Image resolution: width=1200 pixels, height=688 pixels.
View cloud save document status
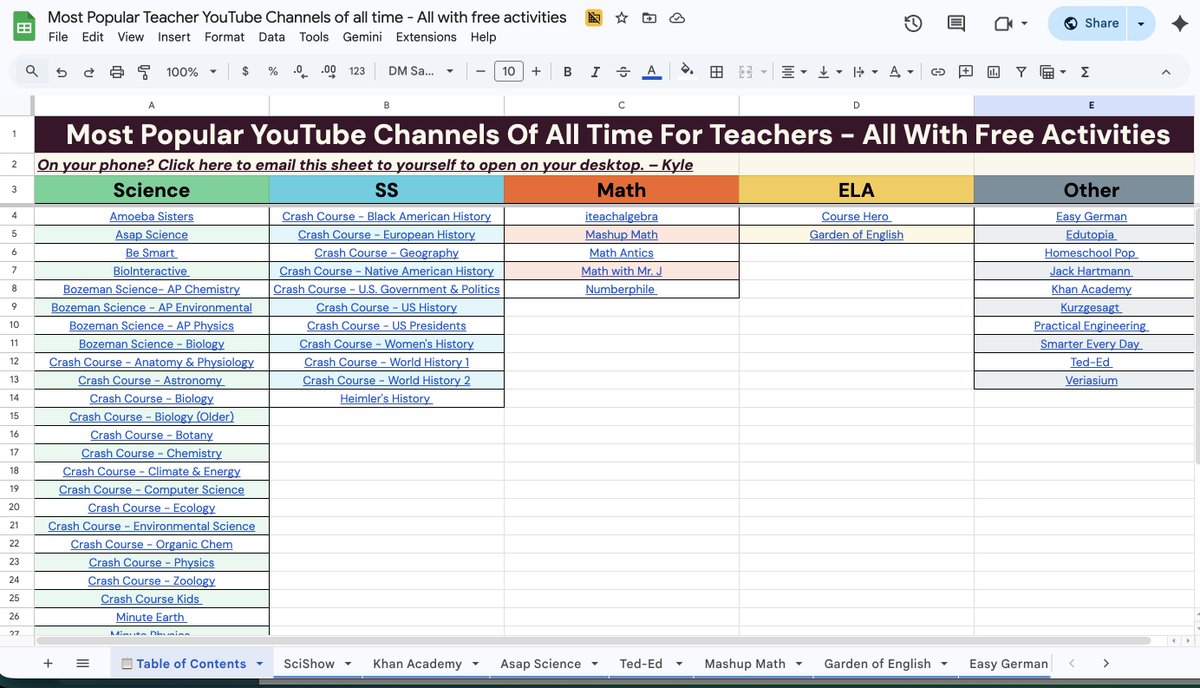677,18
